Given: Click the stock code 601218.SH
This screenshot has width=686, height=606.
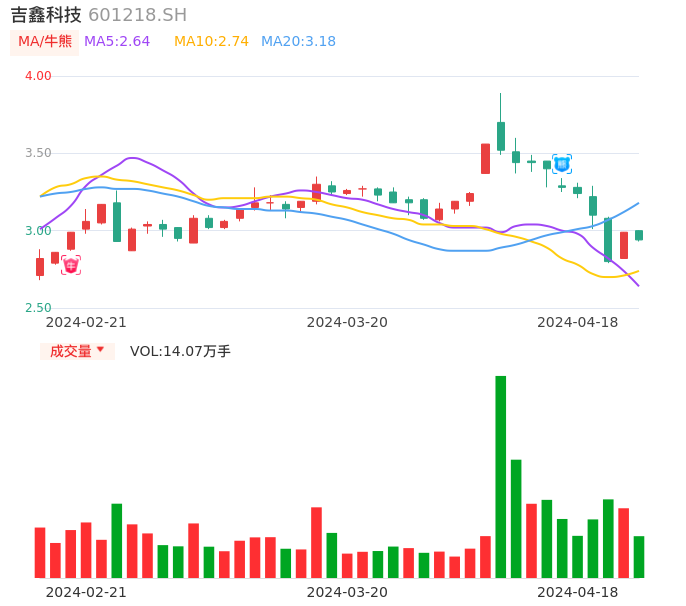Looking at the screenshot, I should point(137,15).
